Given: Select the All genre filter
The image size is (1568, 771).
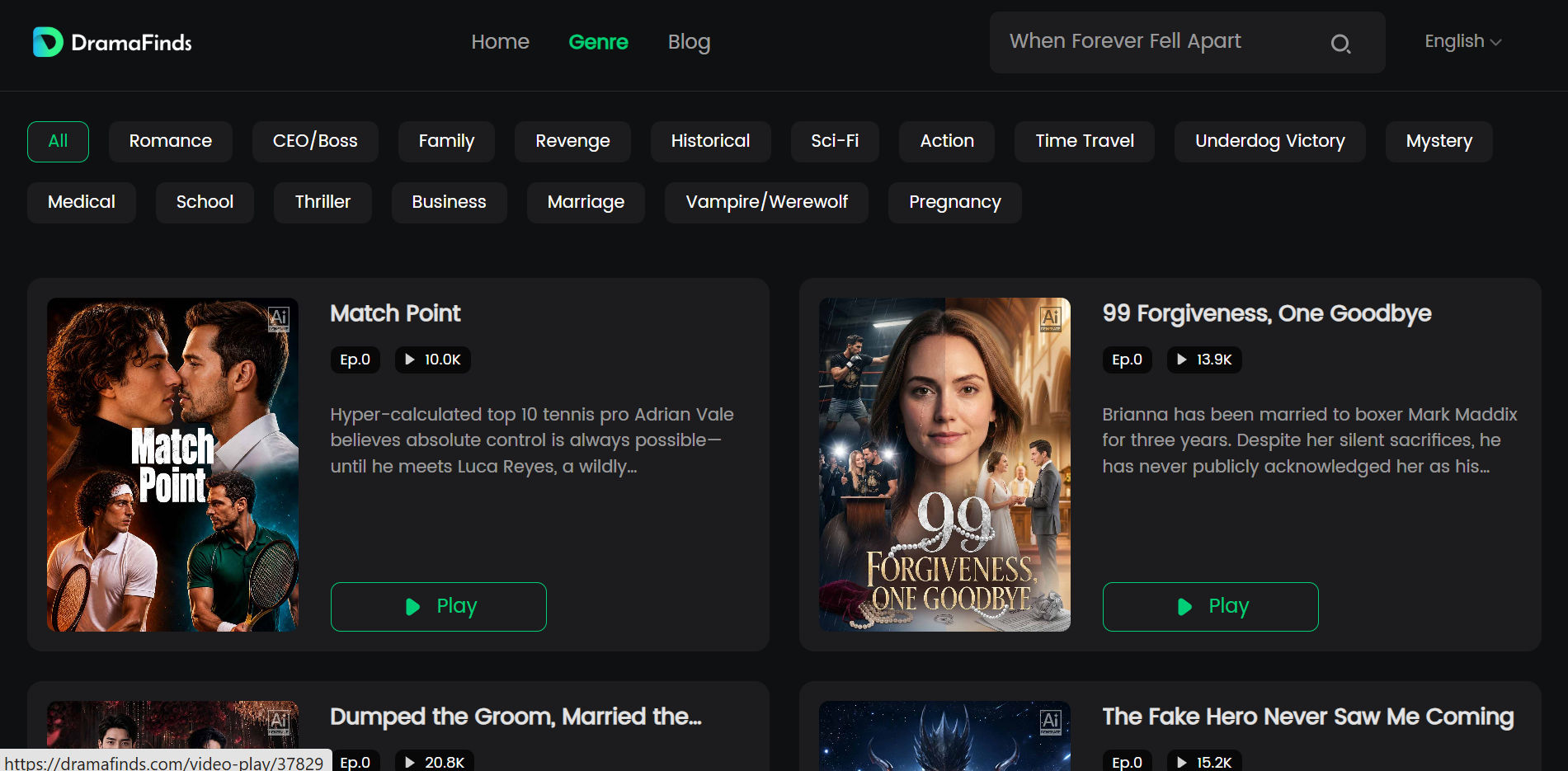Looking at the screenshot, I should [58, 141].
